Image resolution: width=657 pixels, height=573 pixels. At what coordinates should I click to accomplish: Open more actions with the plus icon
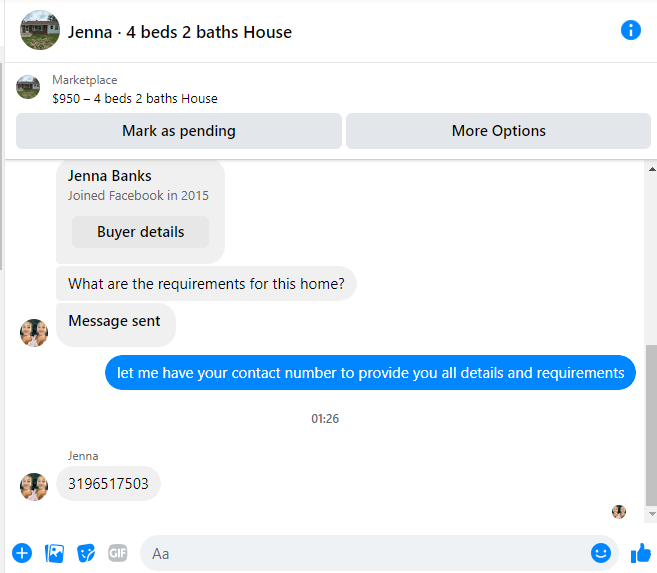click(x=22, y=553)
